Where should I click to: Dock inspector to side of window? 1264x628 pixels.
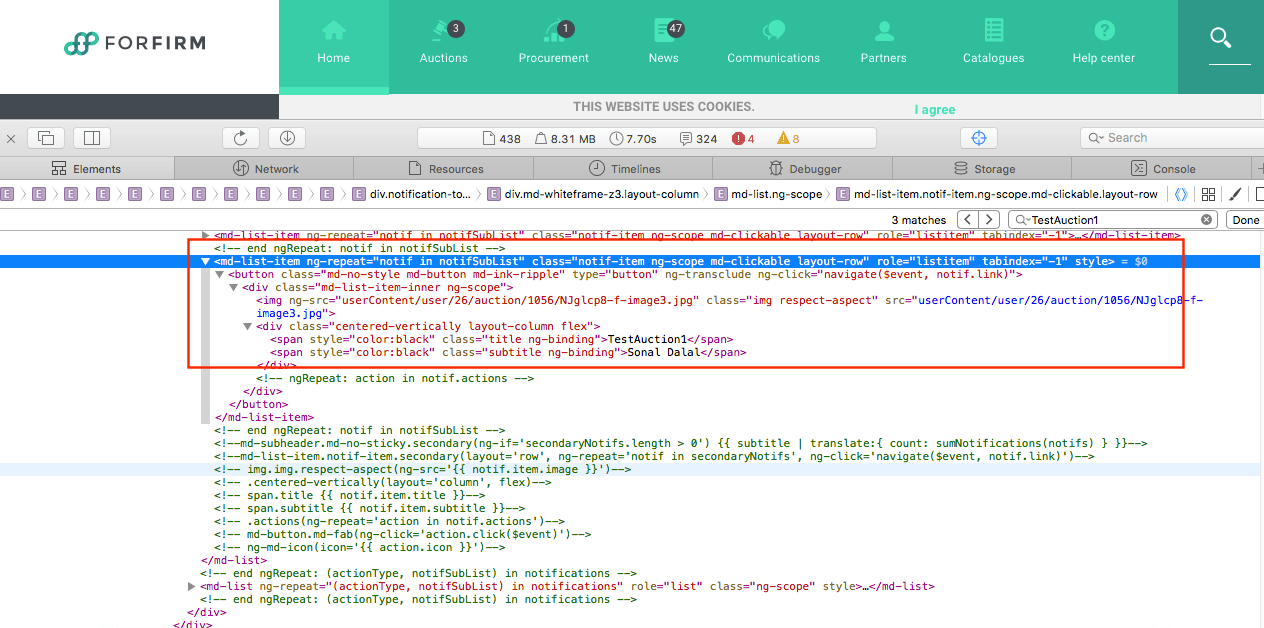(92, 138)
